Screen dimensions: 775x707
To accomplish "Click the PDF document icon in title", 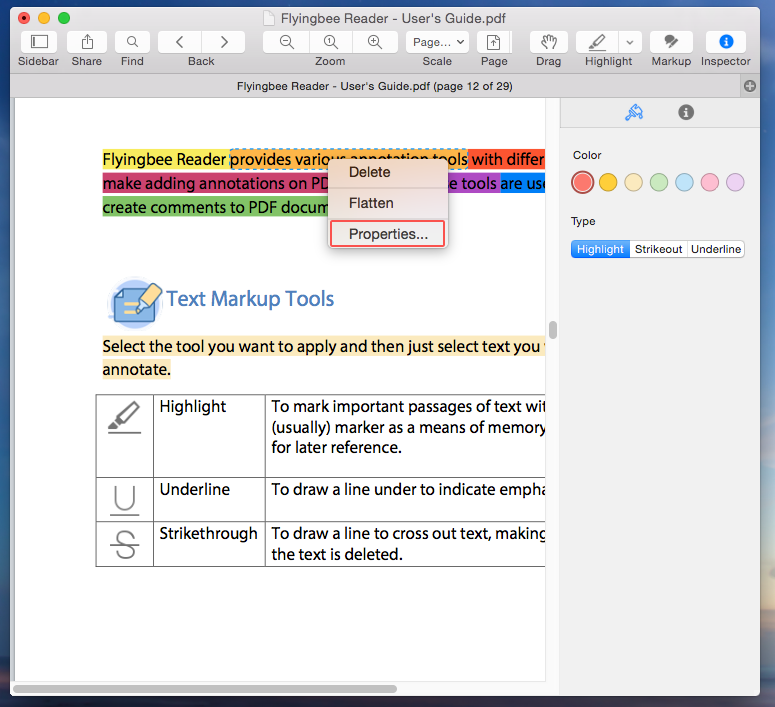I will tap(269, 19).
